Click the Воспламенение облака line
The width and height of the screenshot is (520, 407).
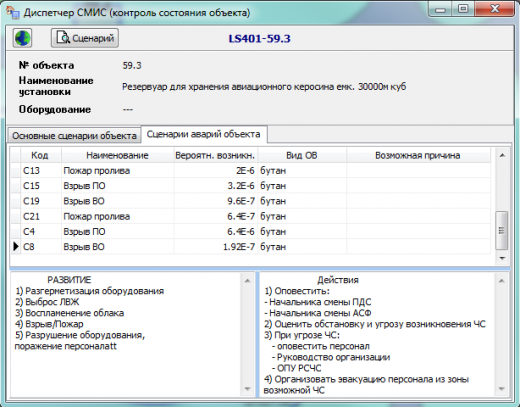pyautogui.click(x=69, y=313)
